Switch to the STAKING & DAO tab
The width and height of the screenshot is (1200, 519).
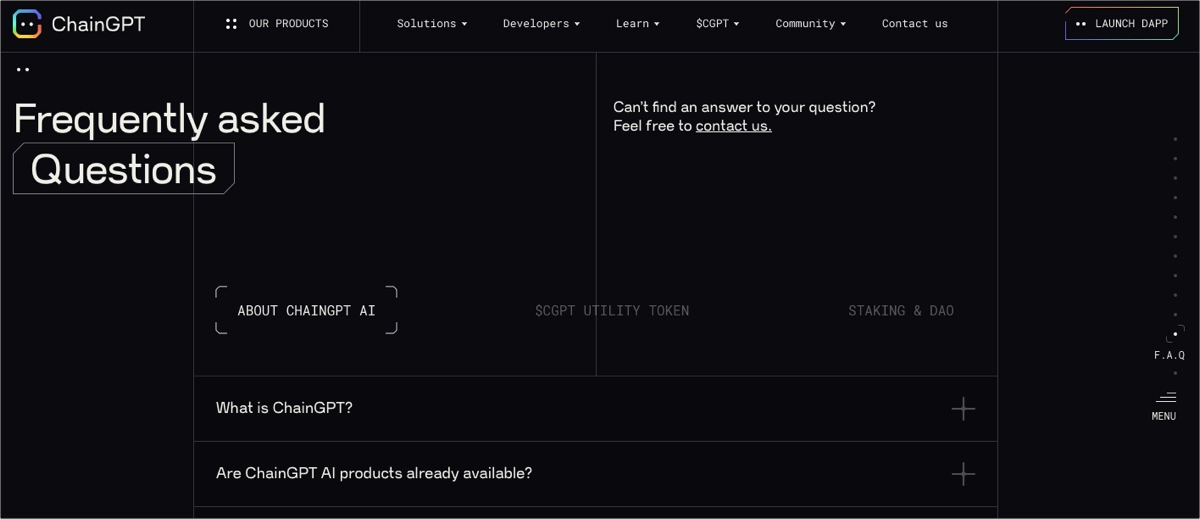pos(901,310)
